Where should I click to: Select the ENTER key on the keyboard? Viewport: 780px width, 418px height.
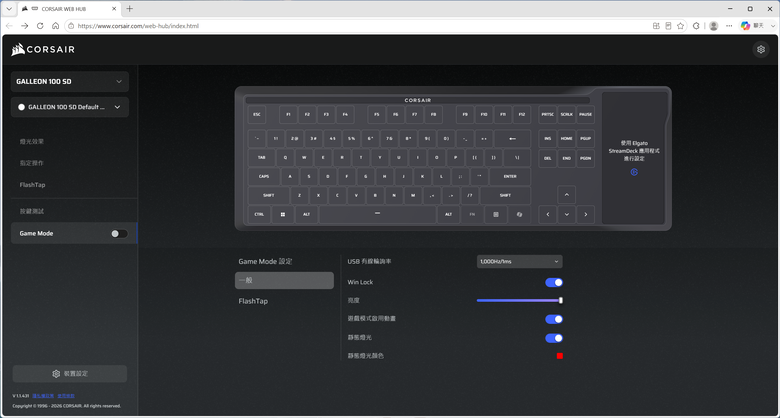point(510,176)
